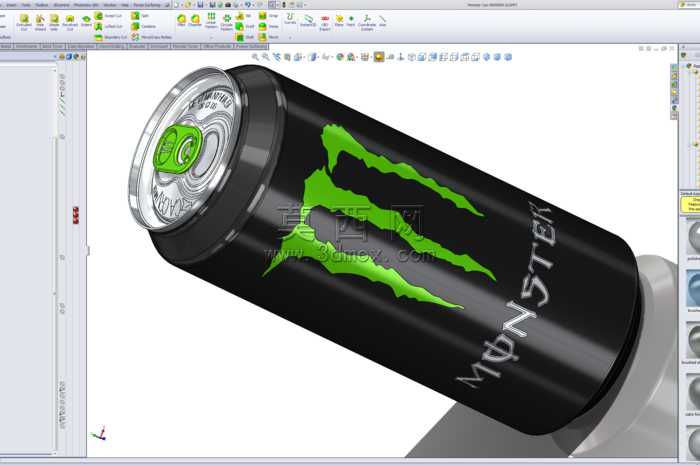This screenshot has height=465, width=700.
Task: Open the Apply Scene dropdown
Action: click(352, 57)
